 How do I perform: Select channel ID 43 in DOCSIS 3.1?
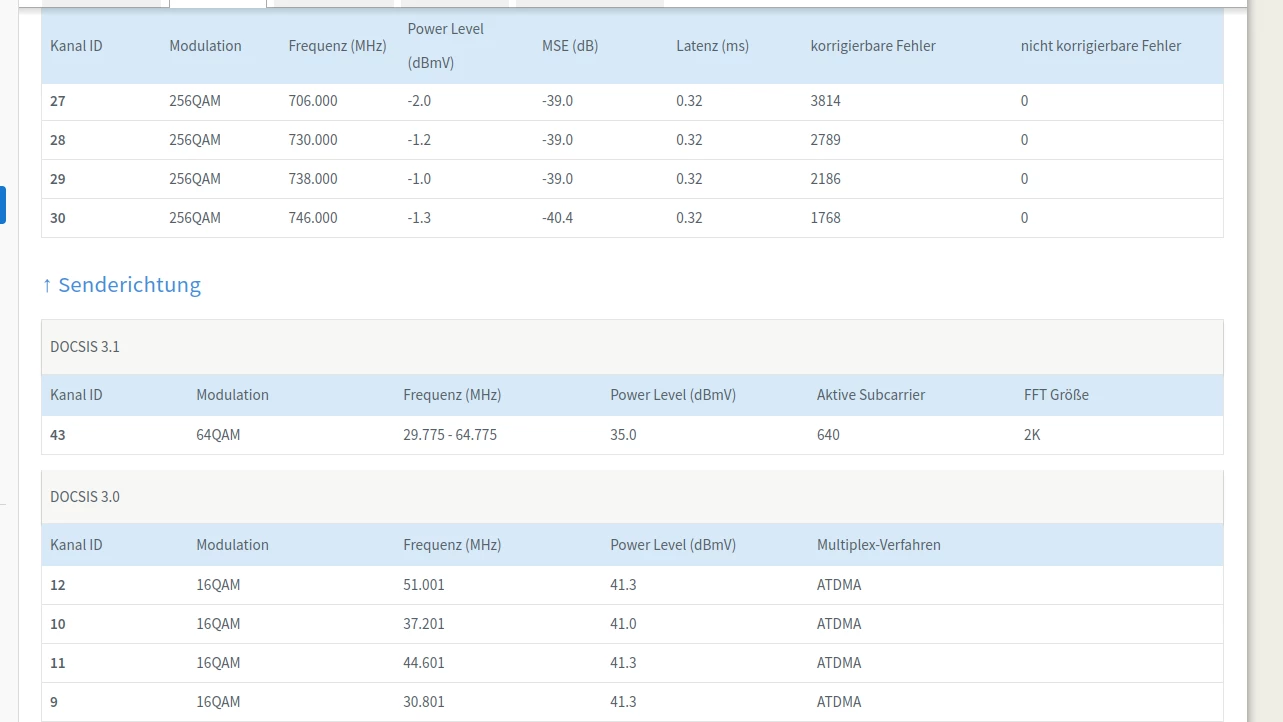pyautogui.click(x=58, y=435)
